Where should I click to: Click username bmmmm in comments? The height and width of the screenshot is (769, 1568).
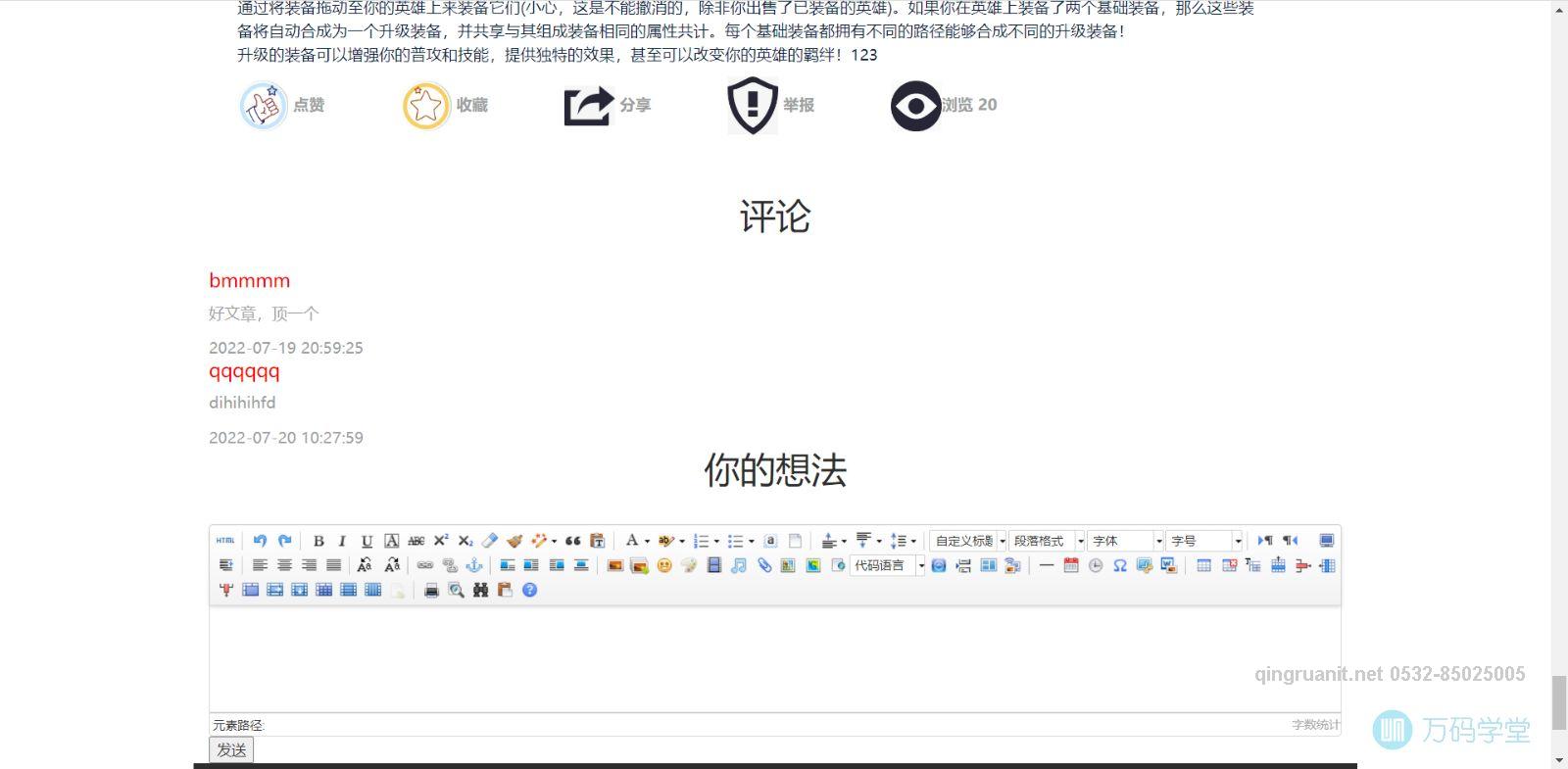(x=249, y=280)
